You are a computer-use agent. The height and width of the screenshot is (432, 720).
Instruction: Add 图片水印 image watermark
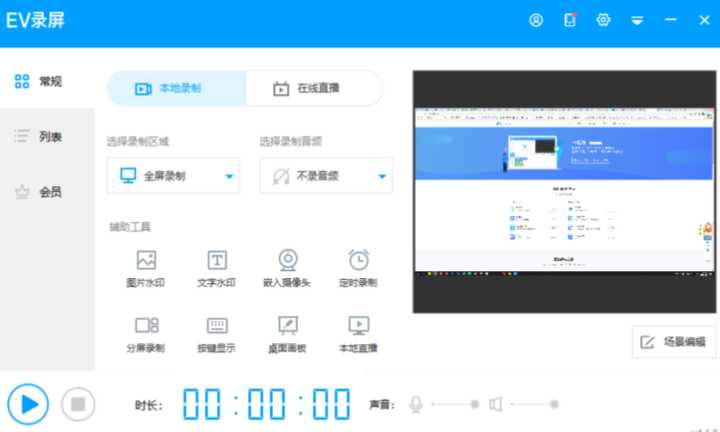tap(146, 269)
